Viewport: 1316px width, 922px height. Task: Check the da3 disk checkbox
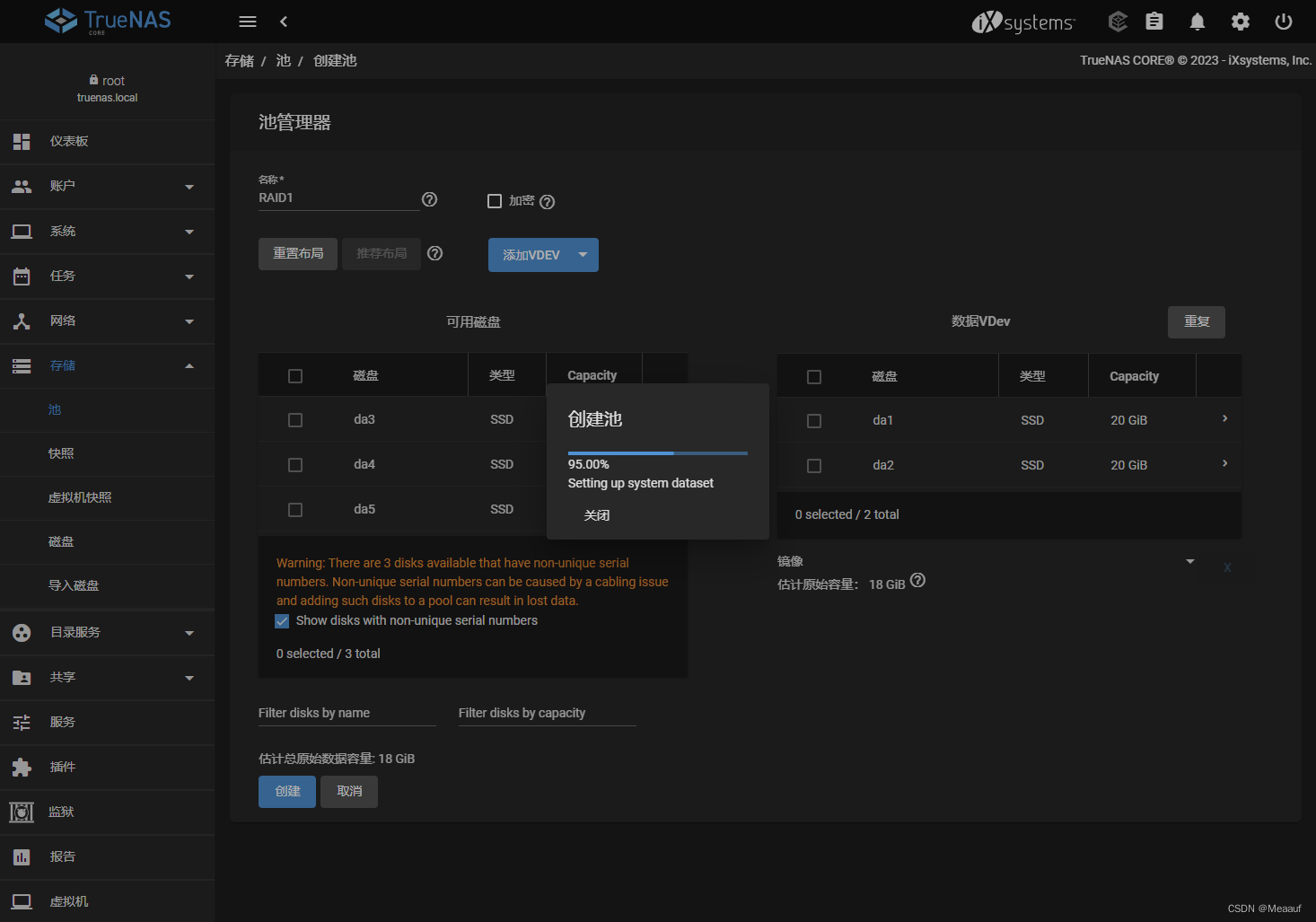(x=295, y=420)
